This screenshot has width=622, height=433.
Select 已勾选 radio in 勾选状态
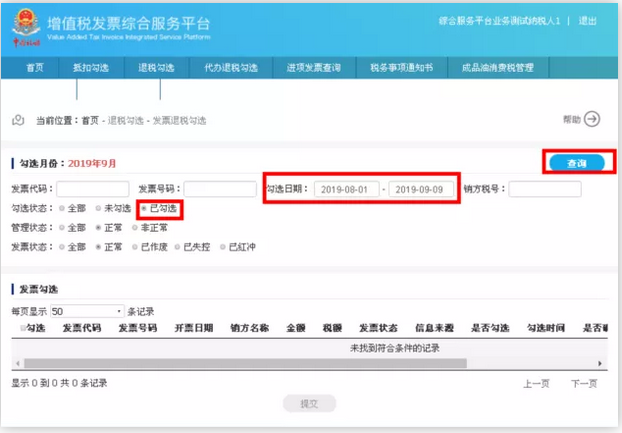coord(144,208)
